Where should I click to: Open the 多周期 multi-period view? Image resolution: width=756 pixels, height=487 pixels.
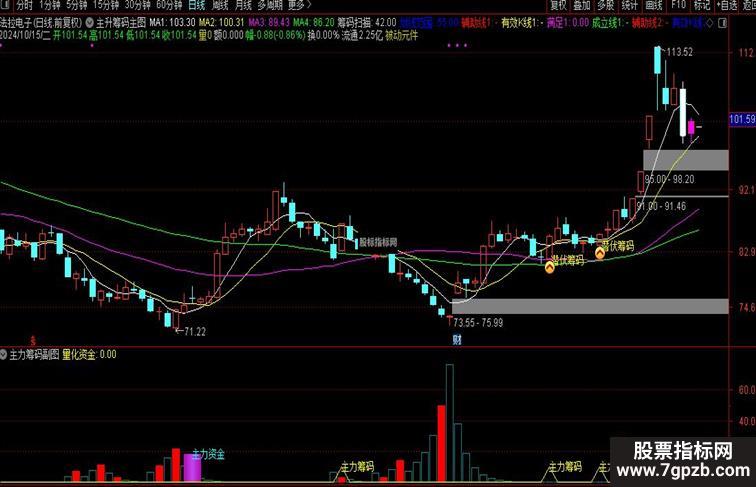tap(270, 5)
